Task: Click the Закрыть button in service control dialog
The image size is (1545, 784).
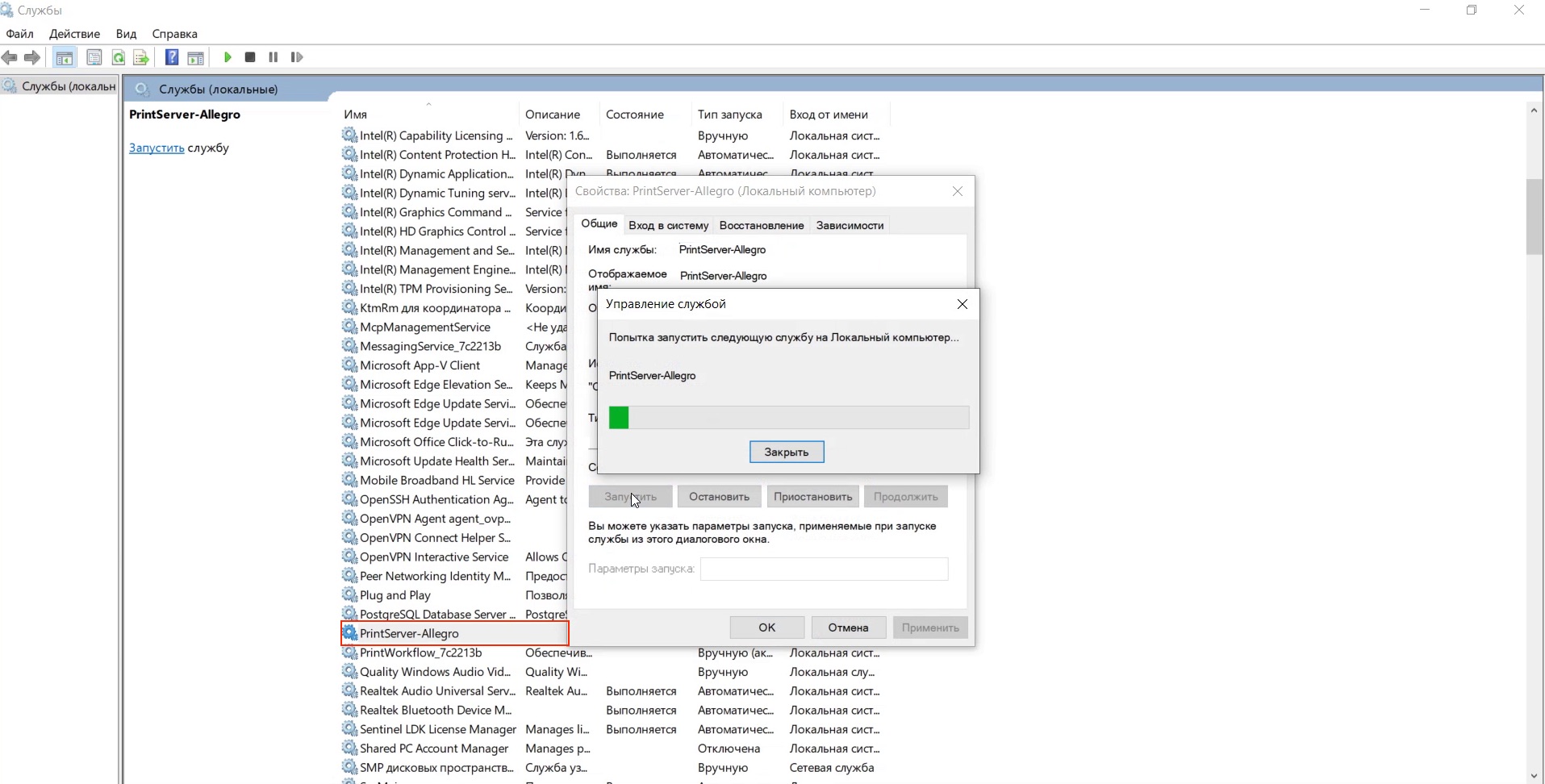Action: tap(787, 452)
